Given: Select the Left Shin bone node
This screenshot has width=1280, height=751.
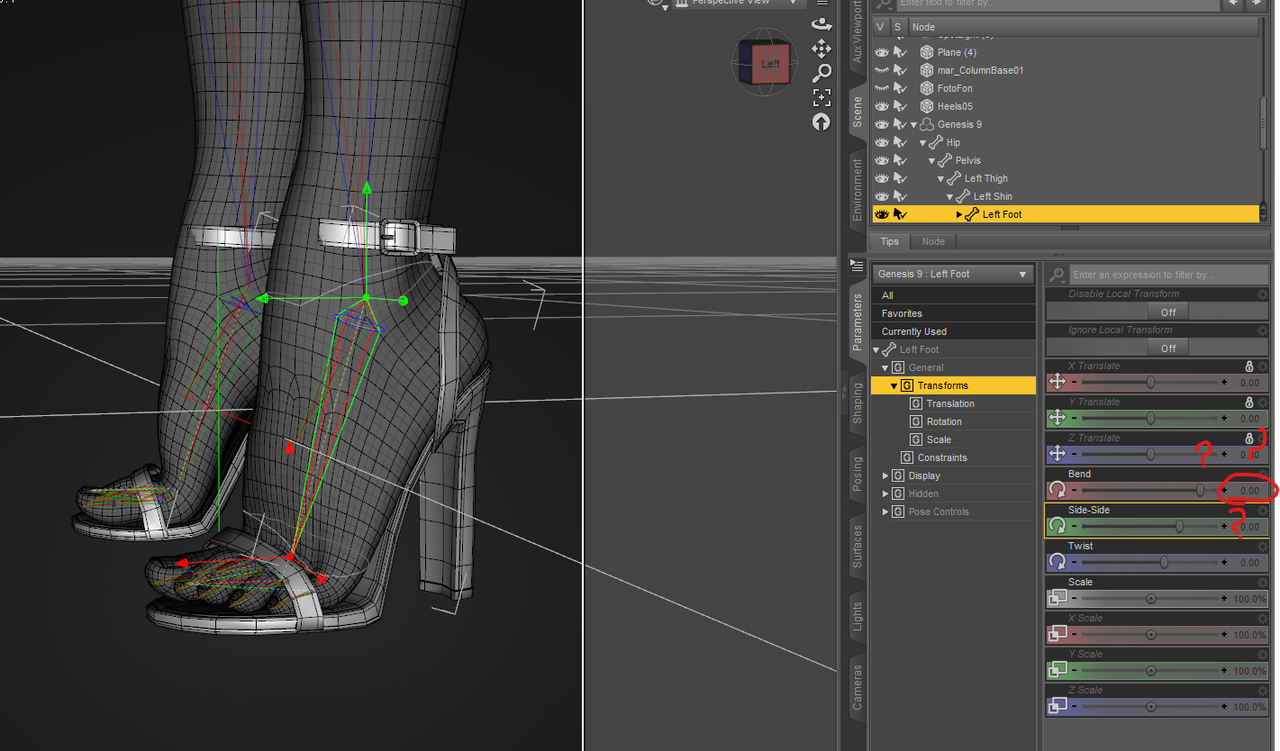Looking at the screenshot, I should click(992, 196).
